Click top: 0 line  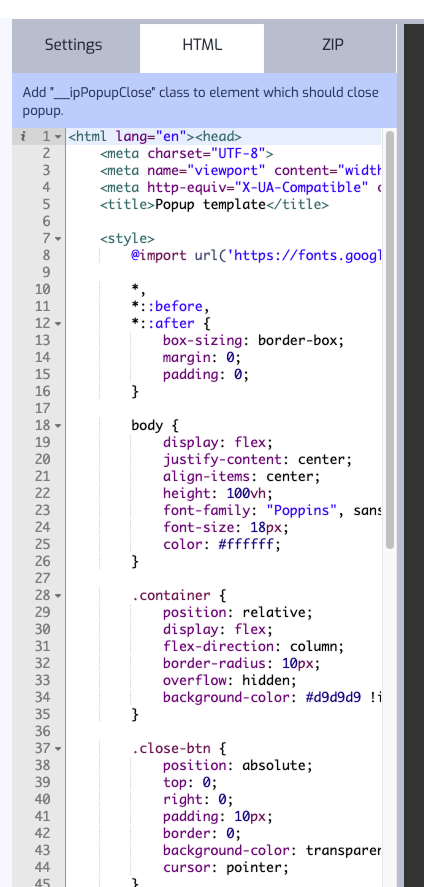(190, 782)
